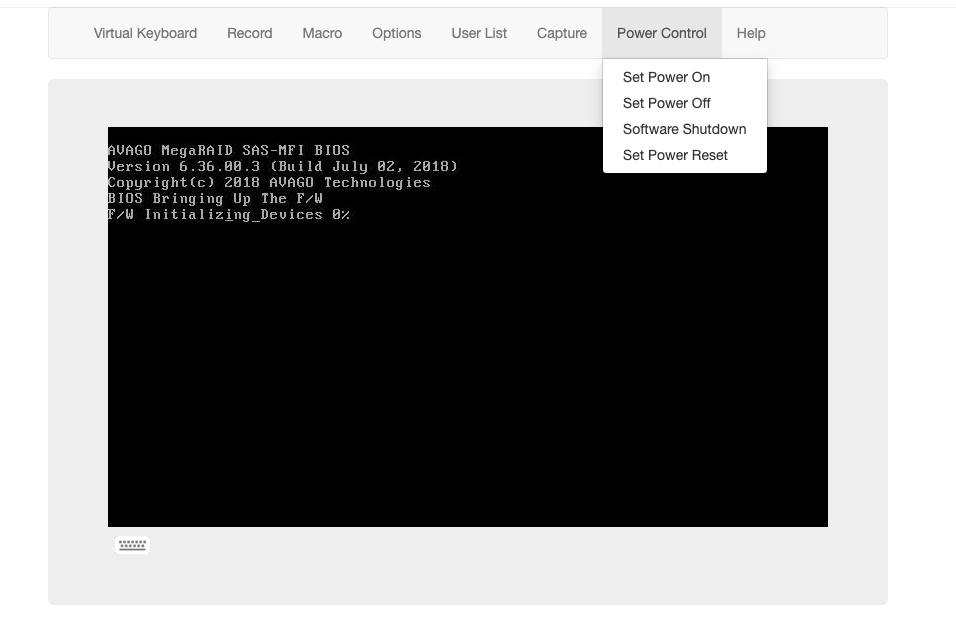Open the Help menu

750,33
